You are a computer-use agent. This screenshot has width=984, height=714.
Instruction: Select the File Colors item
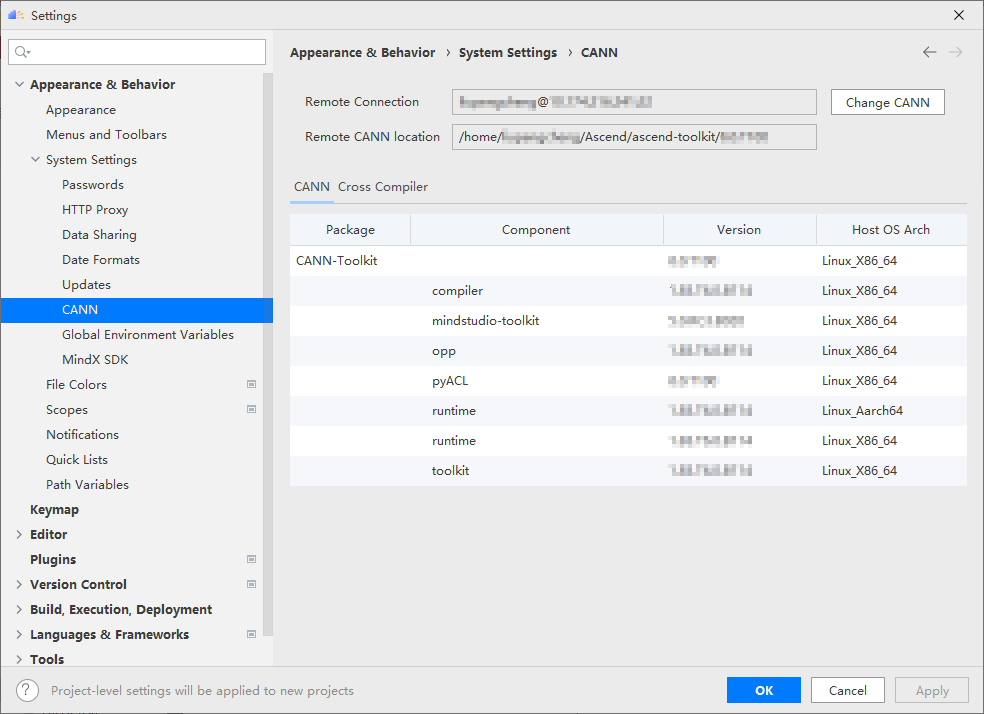coord(76,385)
